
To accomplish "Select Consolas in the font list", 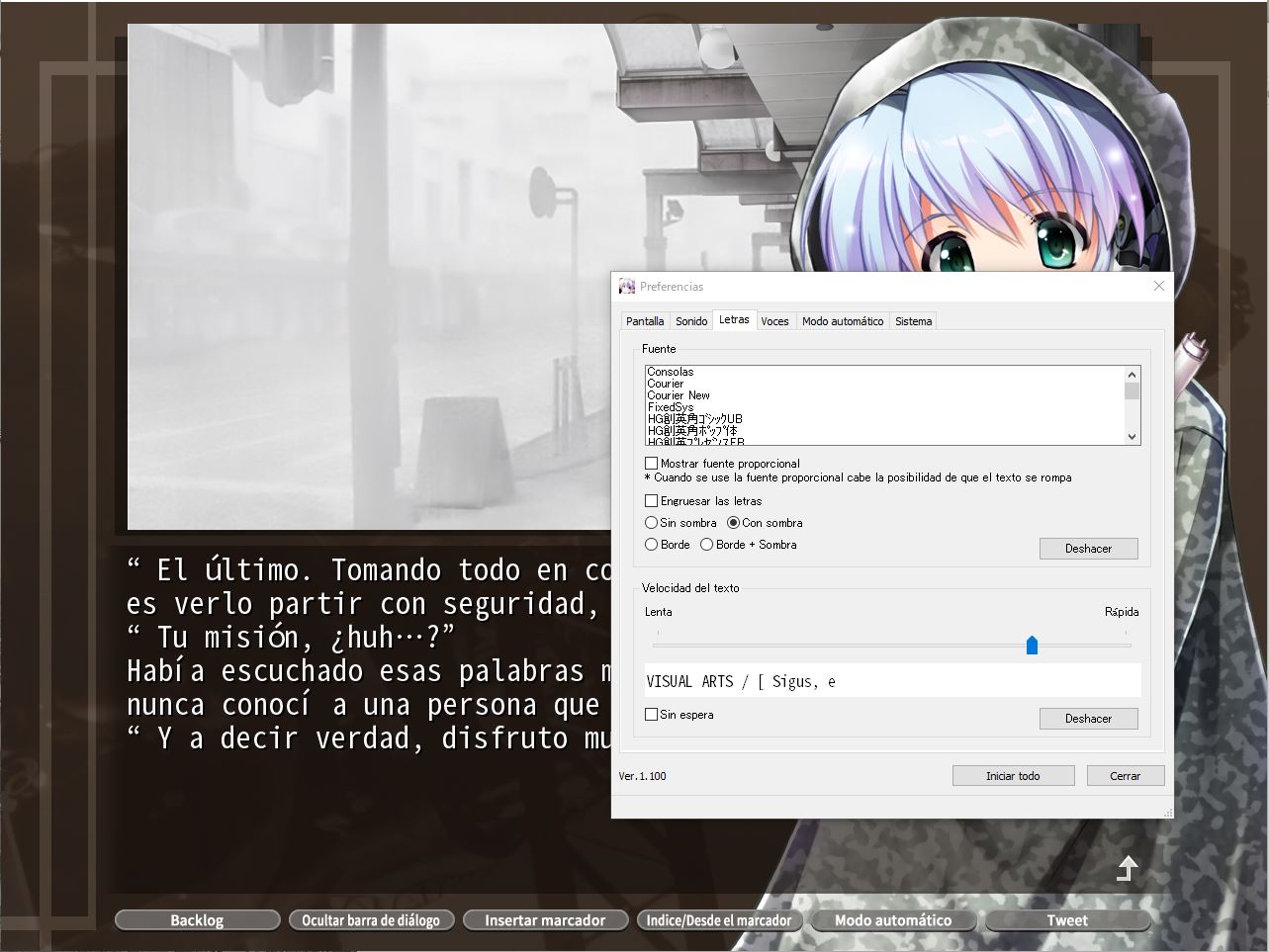I will (x=884, y=372).
